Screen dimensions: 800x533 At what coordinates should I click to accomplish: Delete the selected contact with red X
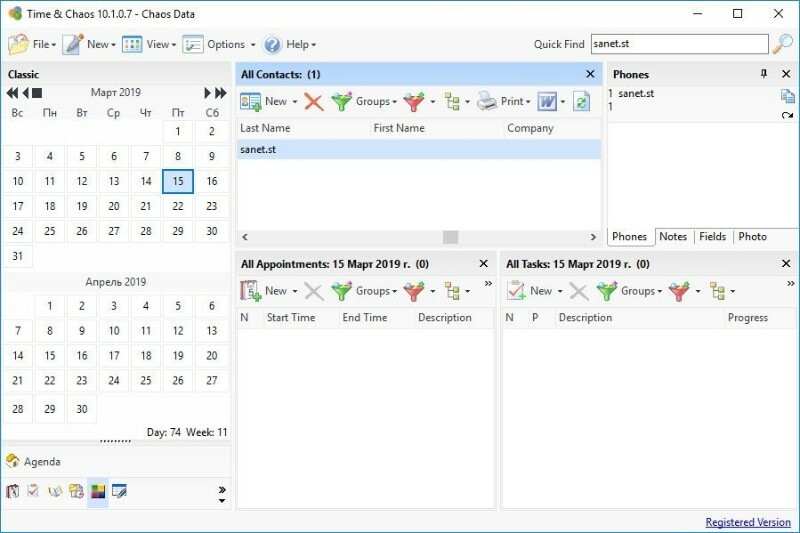click(314, 101)
